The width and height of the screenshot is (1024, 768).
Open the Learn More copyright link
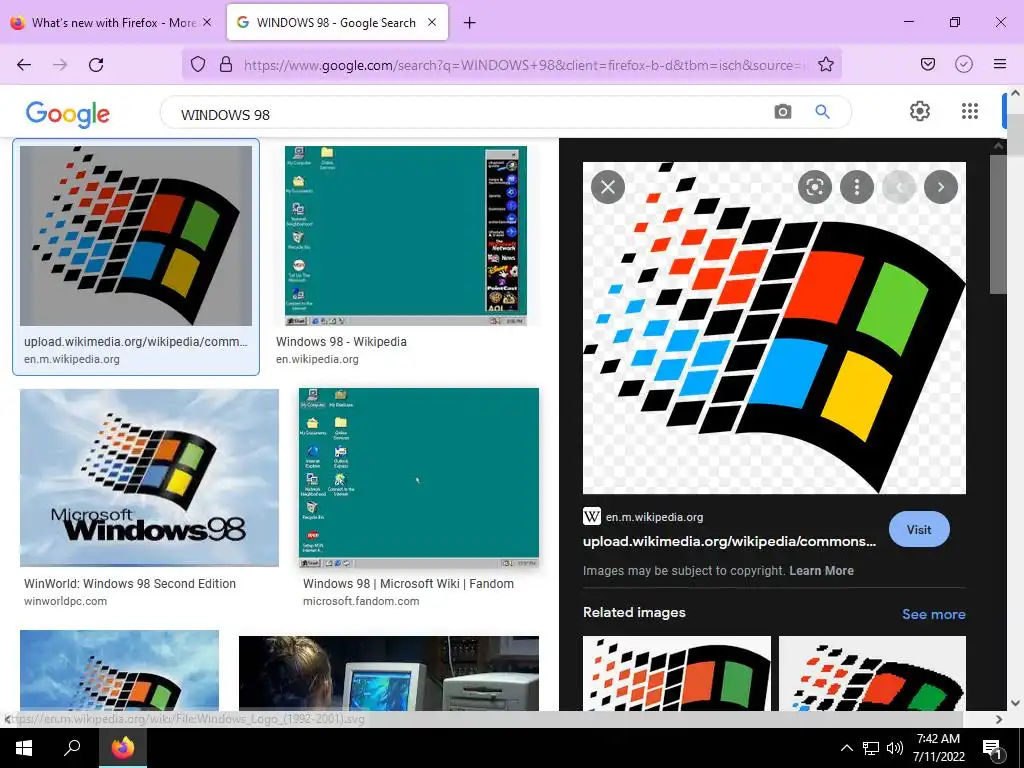tap(822, 571)
